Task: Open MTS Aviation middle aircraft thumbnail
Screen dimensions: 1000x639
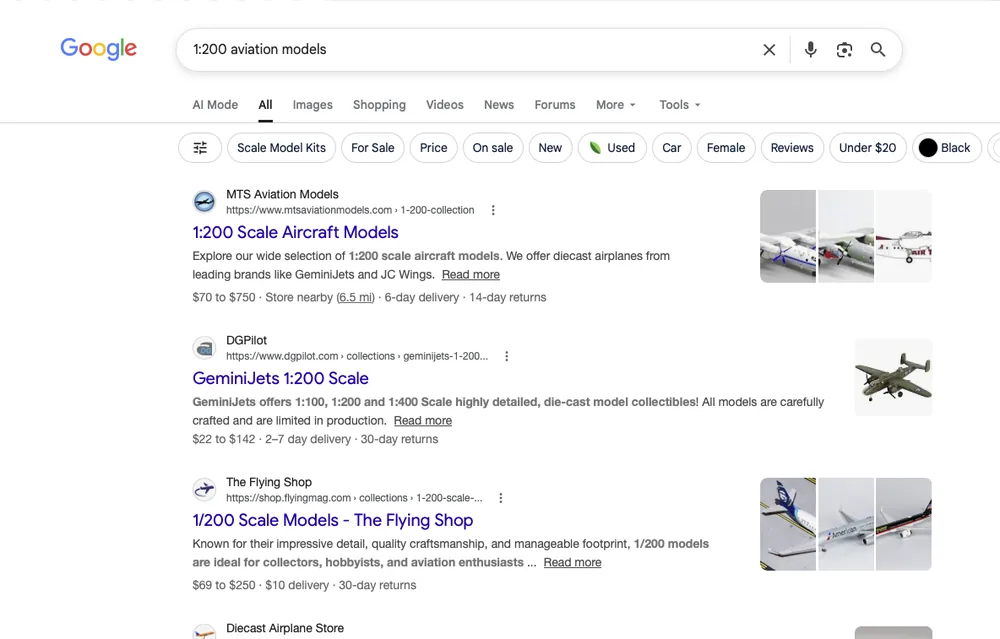Action: click(x=846, y=236)
